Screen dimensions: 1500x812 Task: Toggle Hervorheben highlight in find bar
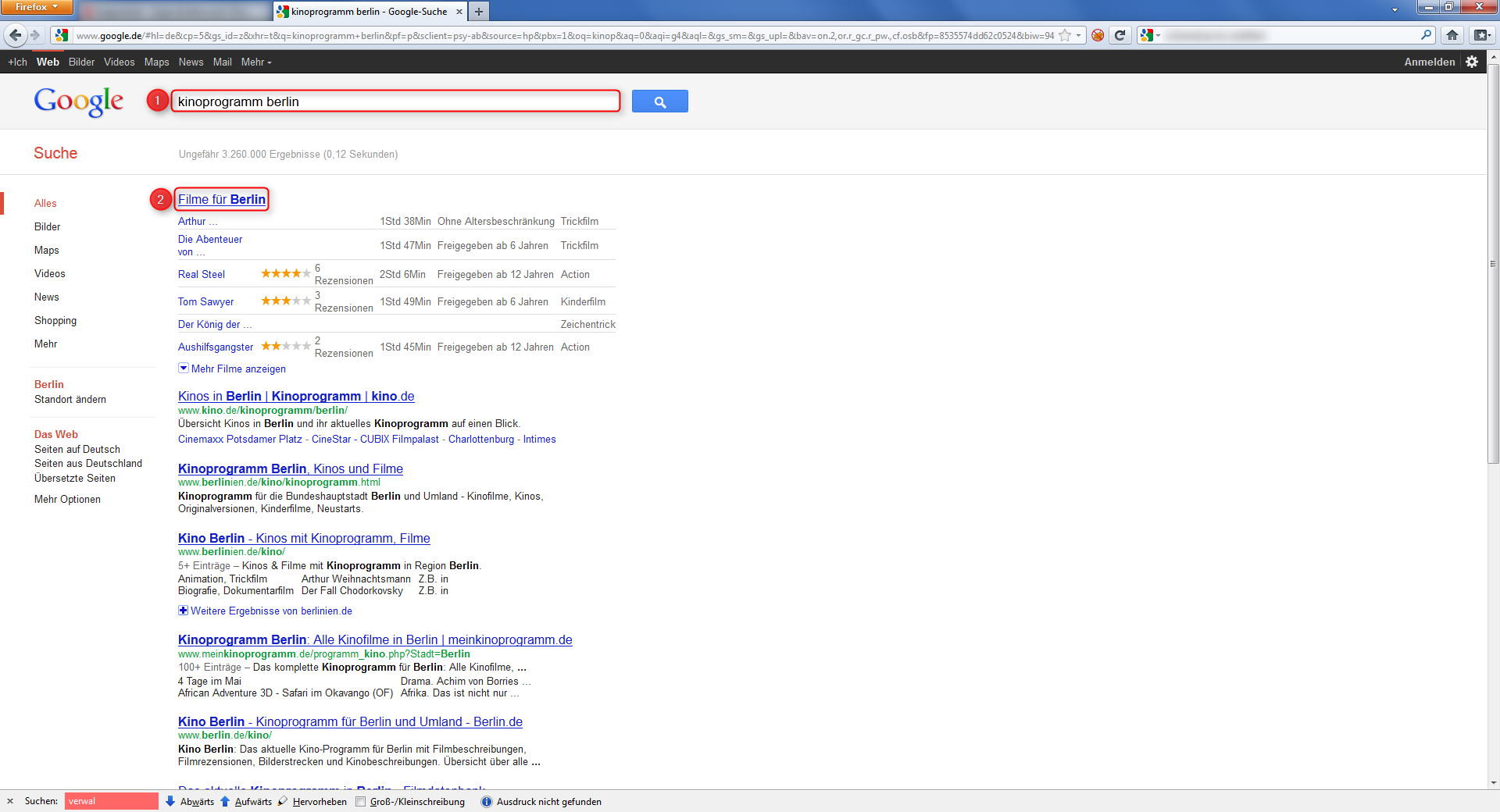tap(312, 801)
